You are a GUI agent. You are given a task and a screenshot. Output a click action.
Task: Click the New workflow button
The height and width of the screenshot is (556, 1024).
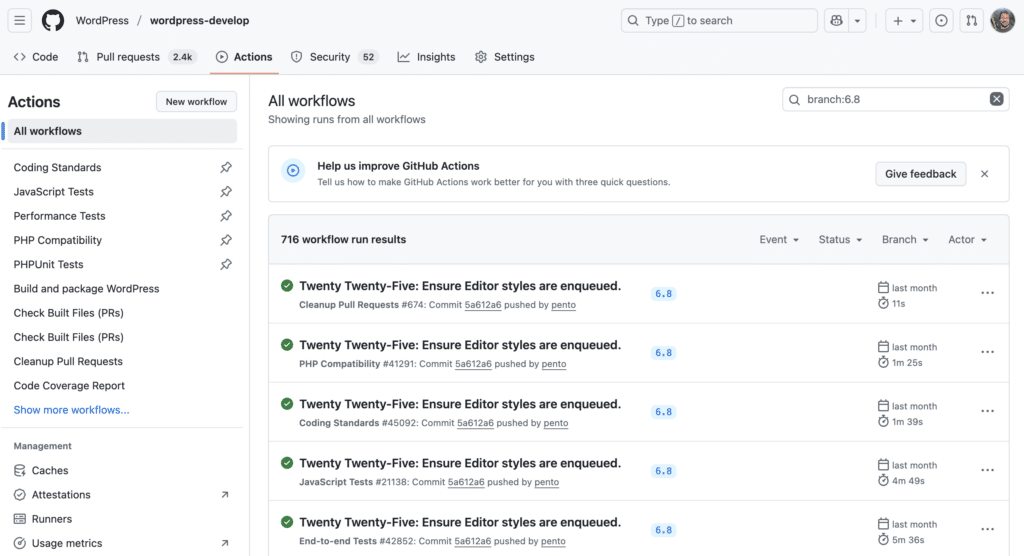click(x=196, y=101)
